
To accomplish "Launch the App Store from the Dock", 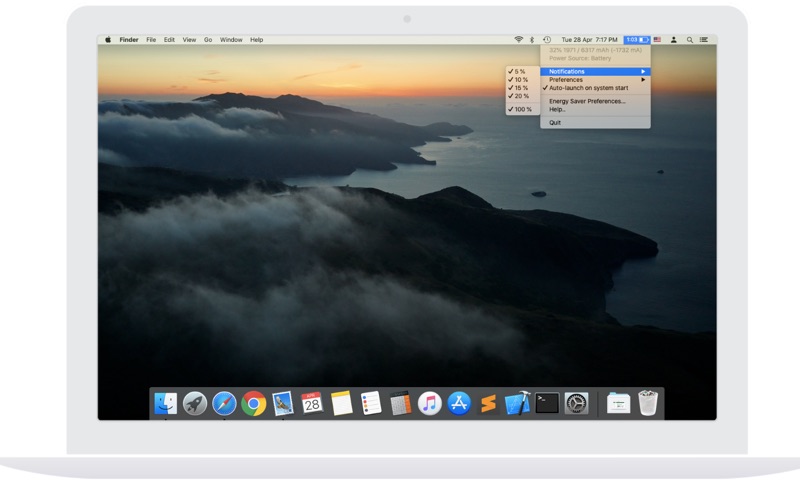I will tap(459, 403).
